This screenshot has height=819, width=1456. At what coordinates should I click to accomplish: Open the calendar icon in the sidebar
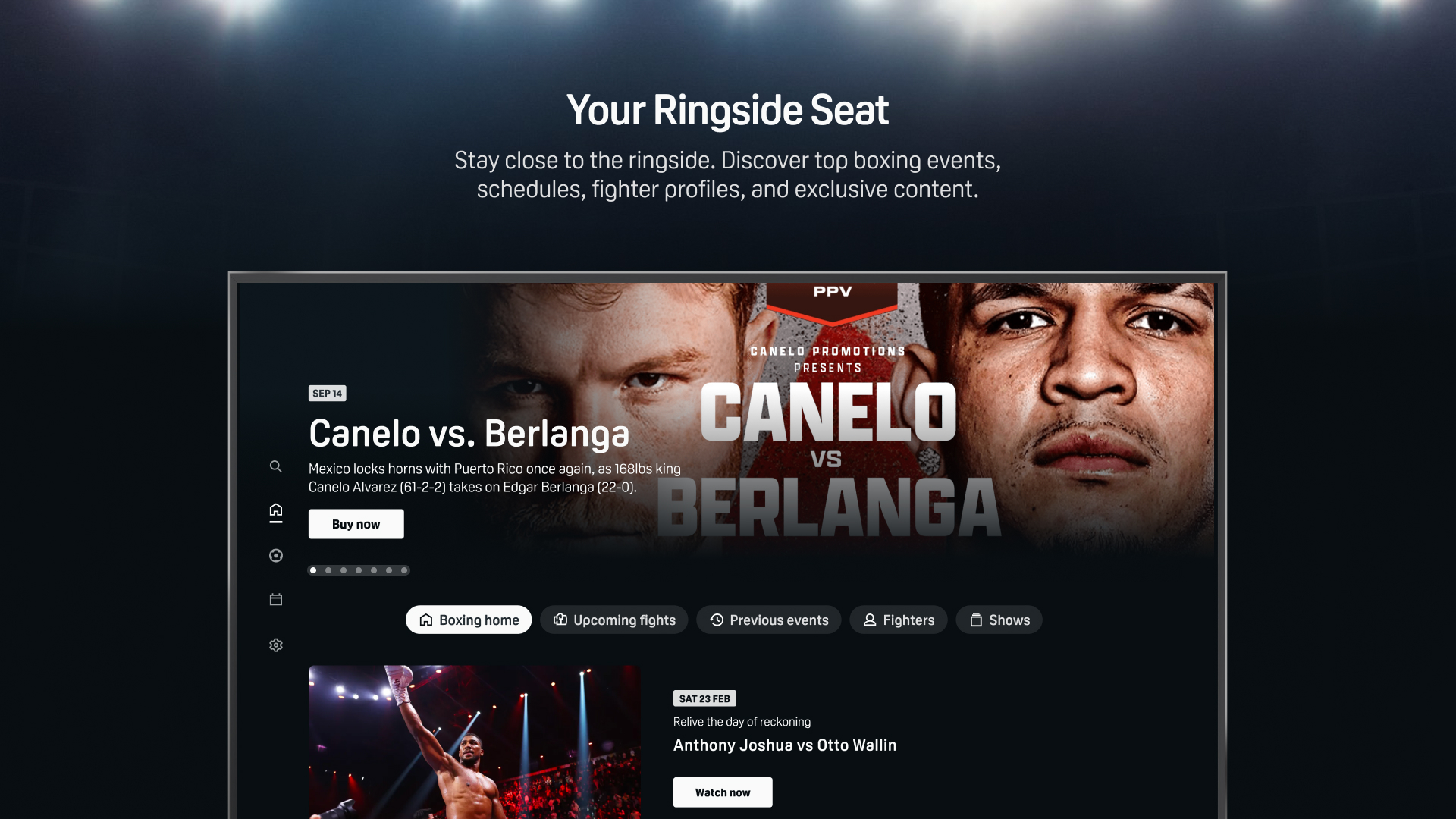(x=276, y=599)
